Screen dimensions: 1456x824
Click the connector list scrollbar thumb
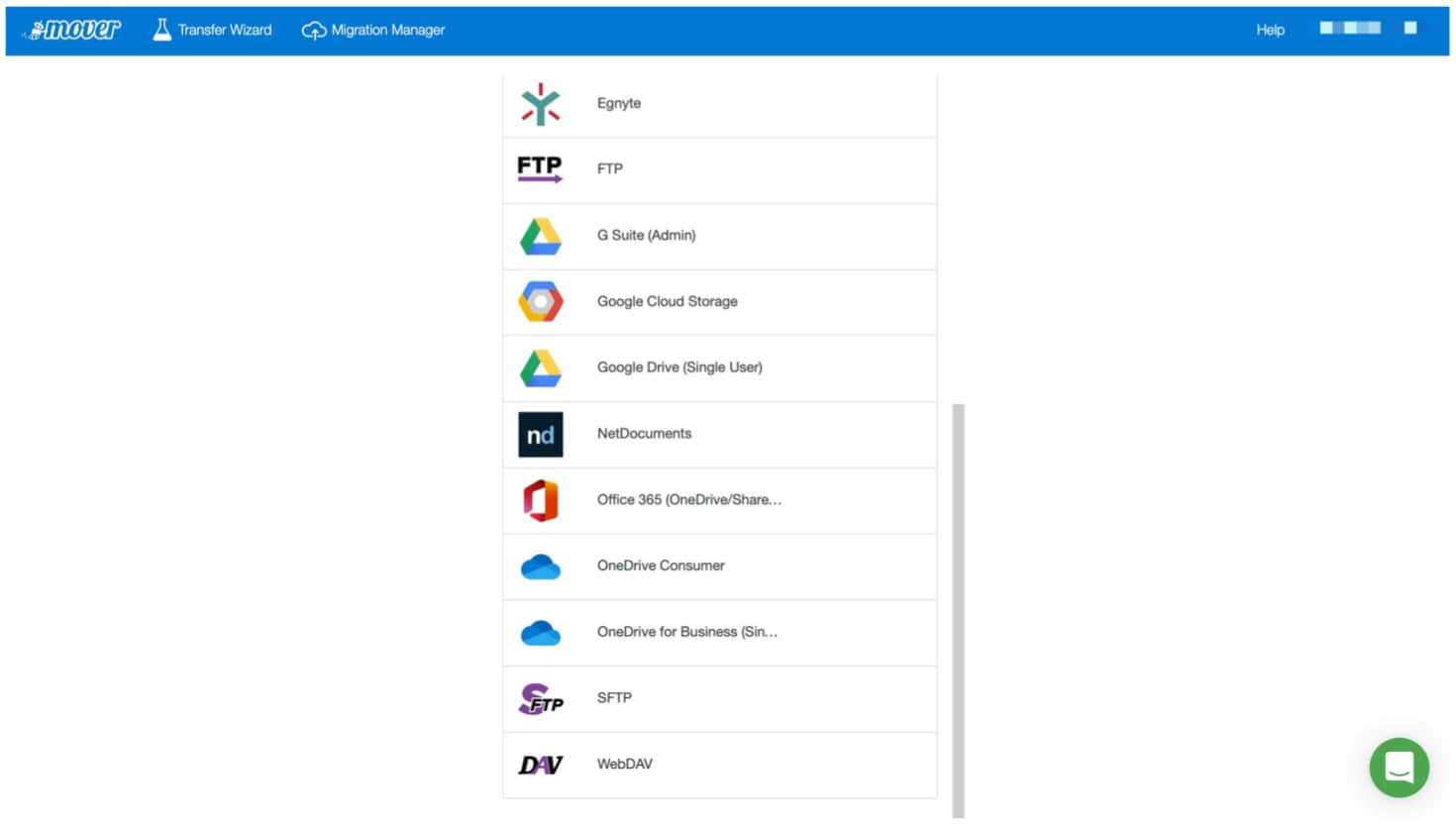pyautogui.click(x=958, y=610)
